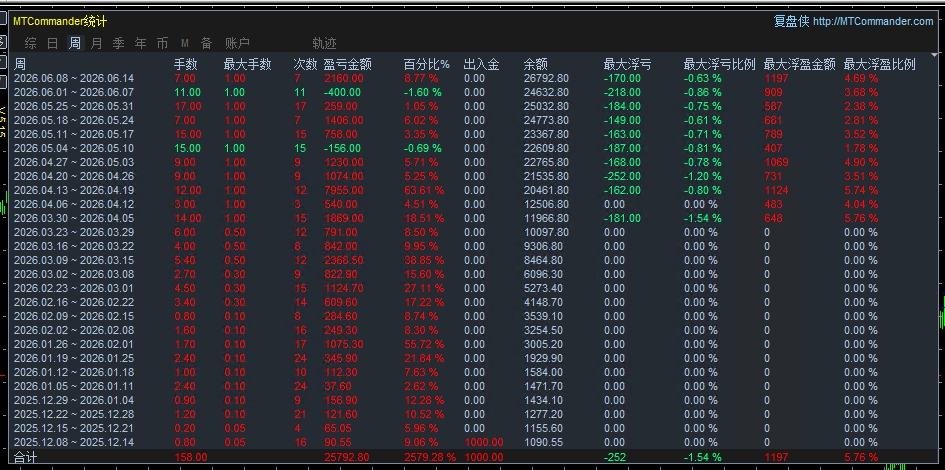Click the 最大浮亏比例 column header
Viewport: 945px width, 470px height.
tap(720, 64)
